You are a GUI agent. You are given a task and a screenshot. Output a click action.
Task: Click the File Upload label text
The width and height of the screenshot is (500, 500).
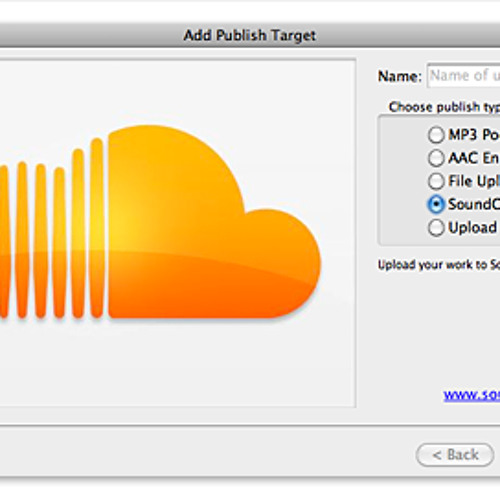click(474, 181)
